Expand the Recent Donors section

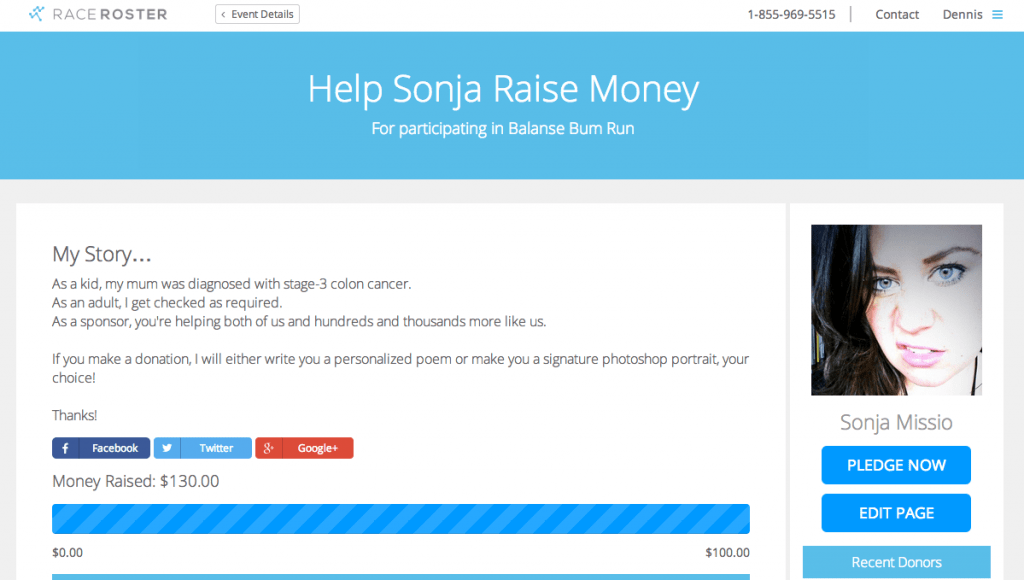[x=895, y=561]
